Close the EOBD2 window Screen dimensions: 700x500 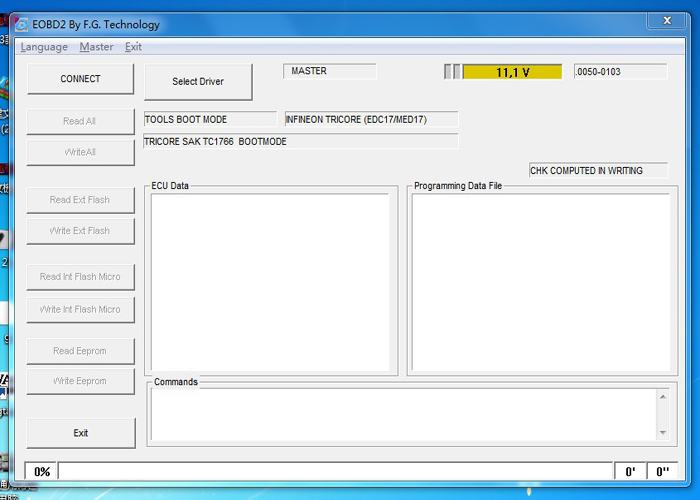[x=667, y=21]
